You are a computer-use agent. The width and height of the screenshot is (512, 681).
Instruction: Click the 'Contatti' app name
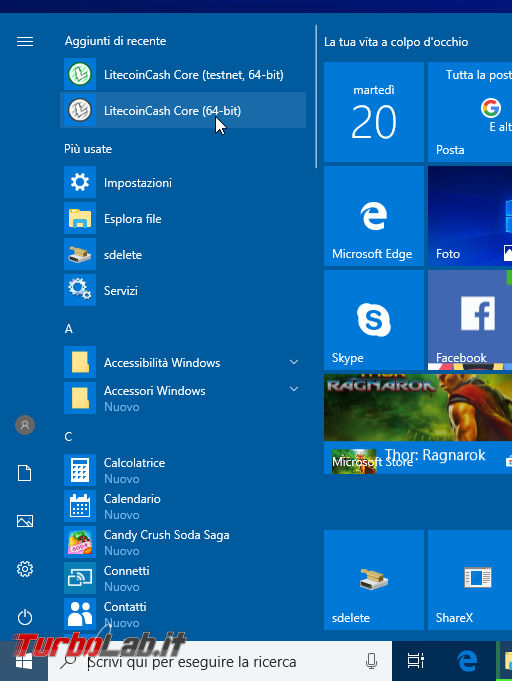click(125, 607)
